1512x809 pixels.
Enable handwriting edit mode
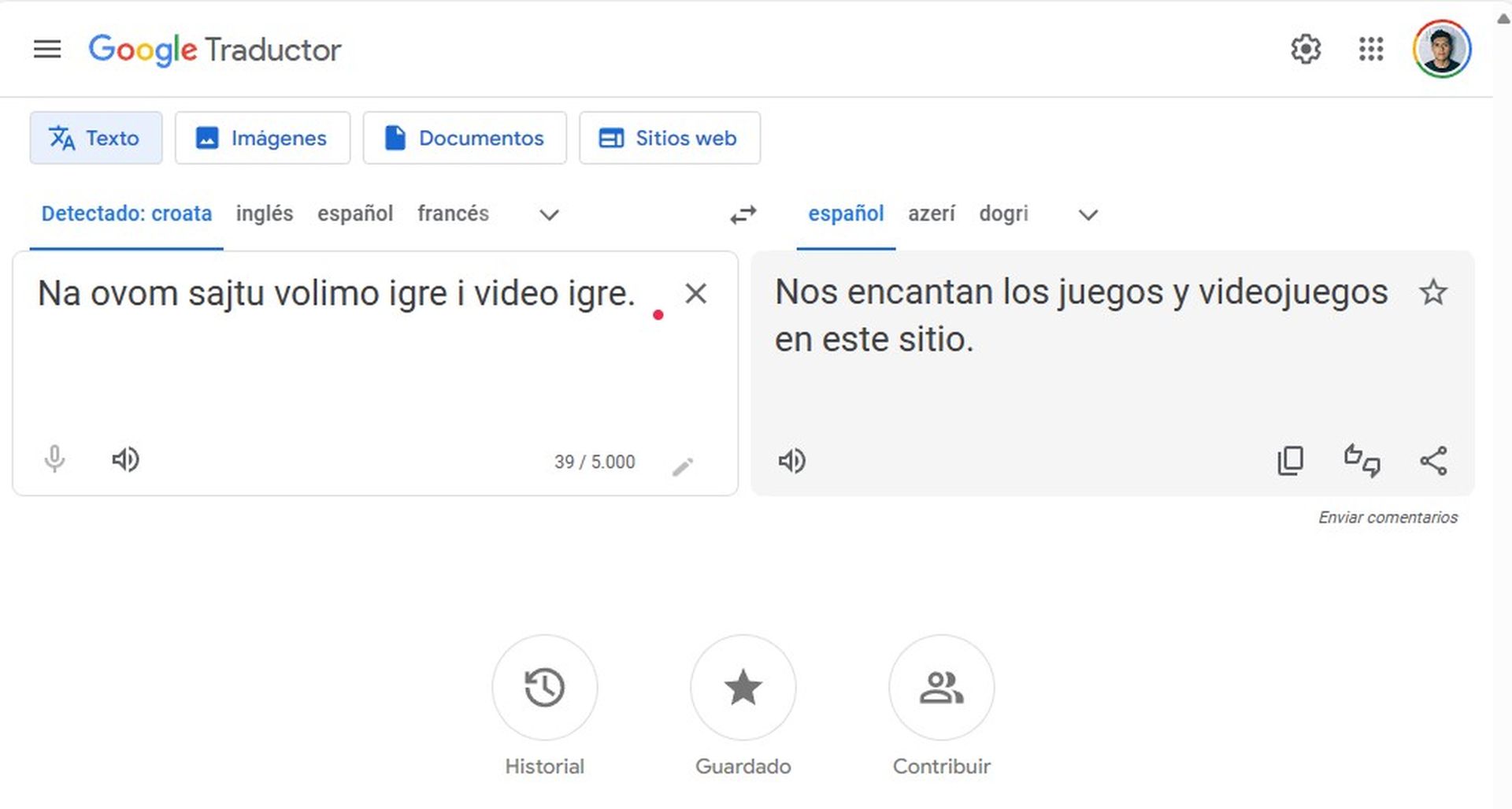[682, 466]
